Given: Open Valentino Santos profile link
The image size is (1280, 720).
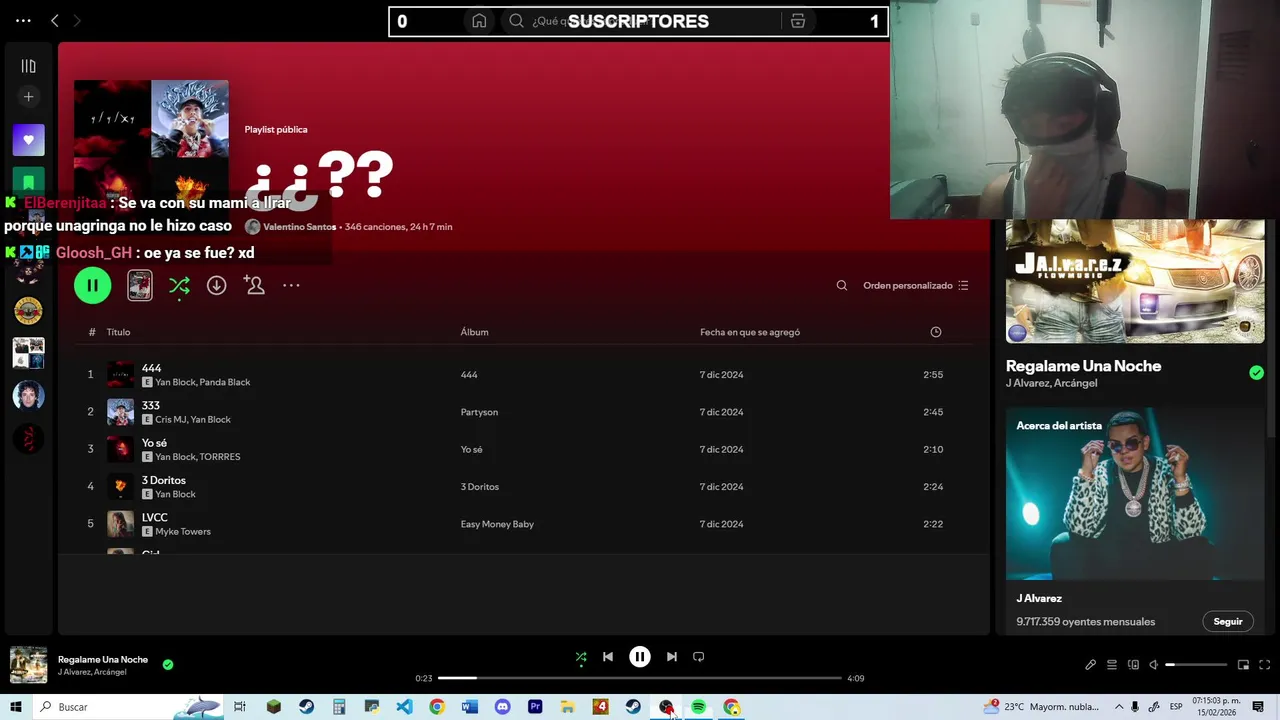Looking at the screenshot, I should (299, 227).
